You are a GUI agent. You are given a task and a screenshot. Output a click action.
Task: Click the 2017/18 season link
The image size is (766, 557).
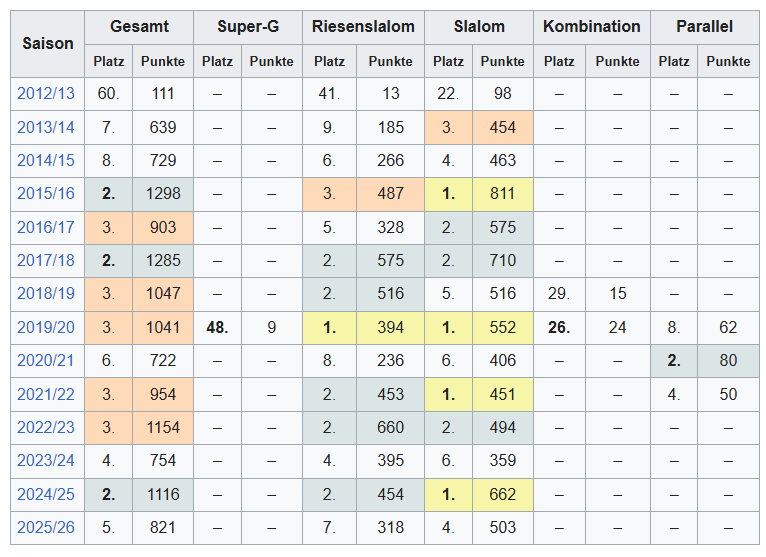(x=45, y=261)
